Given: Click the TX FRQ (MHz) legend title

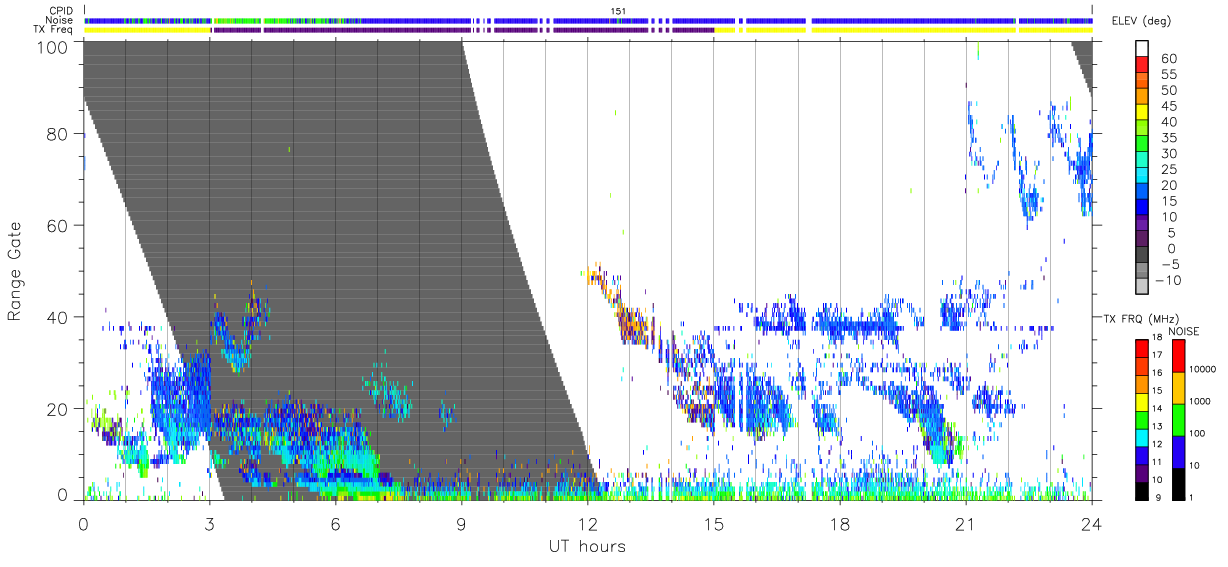Looking at the screenshot, I should point(1141,319).
